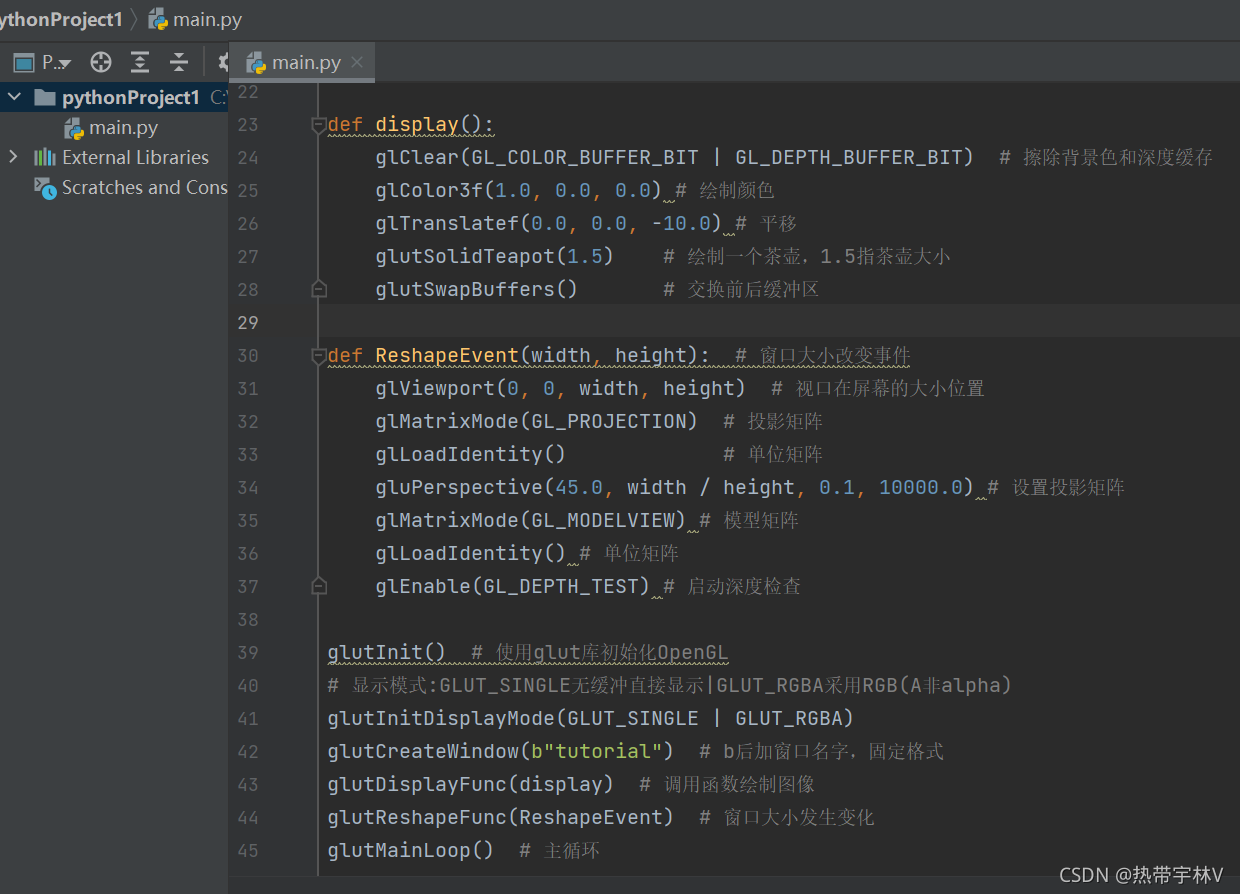Fold the code region at line 28
The height and width of the screenshot is (894, 1240).
(x=318, y=288)
